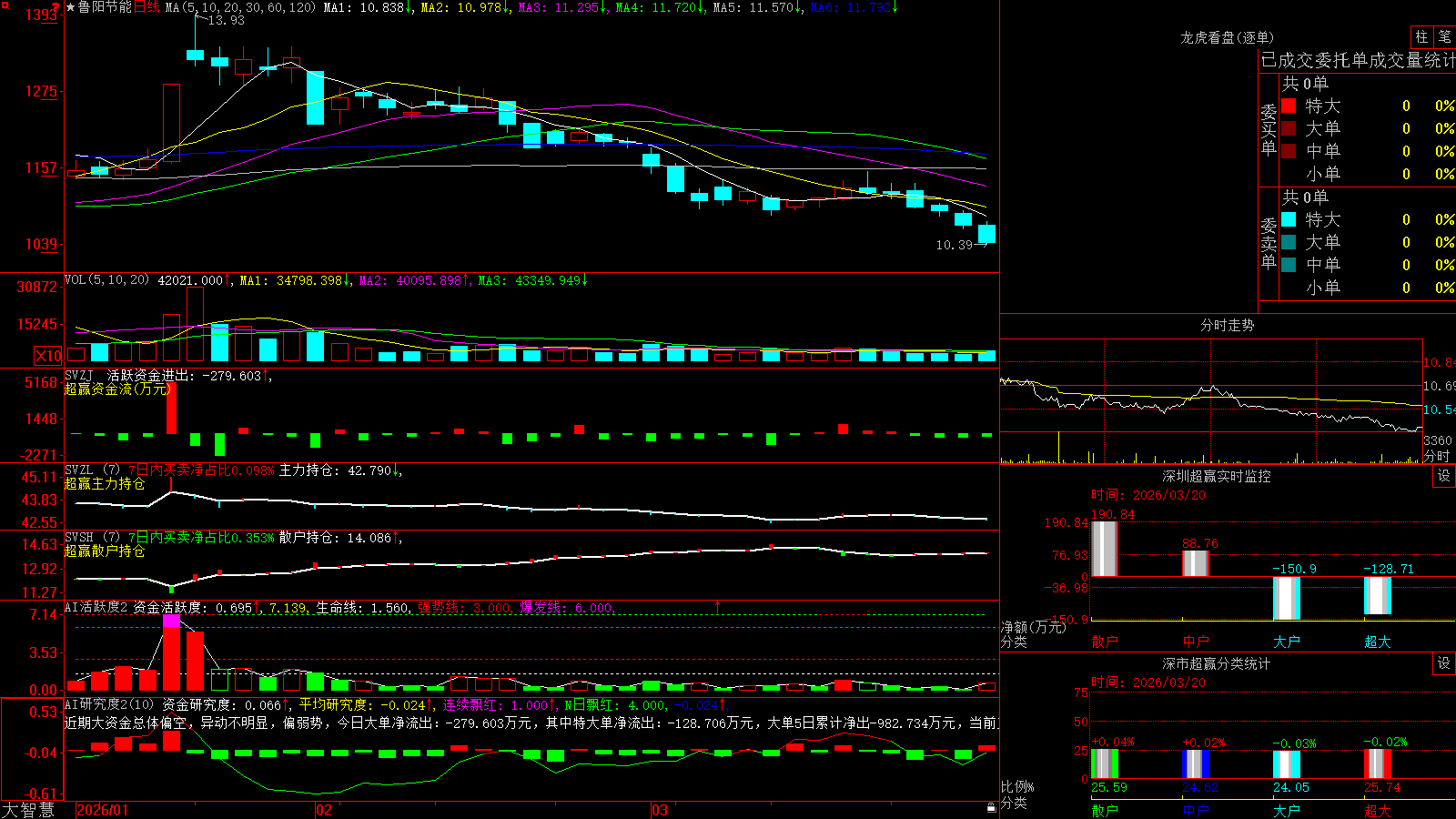1456x819 pixels.
Task: Click the SVZL (7) indicator label
Action: tap(93, 470)
